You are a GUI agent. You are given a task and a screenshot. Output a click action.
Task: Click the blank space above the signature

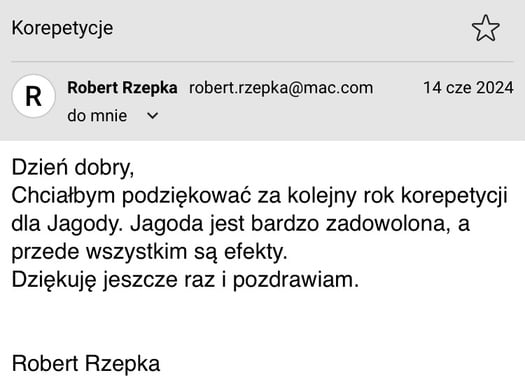262,323
